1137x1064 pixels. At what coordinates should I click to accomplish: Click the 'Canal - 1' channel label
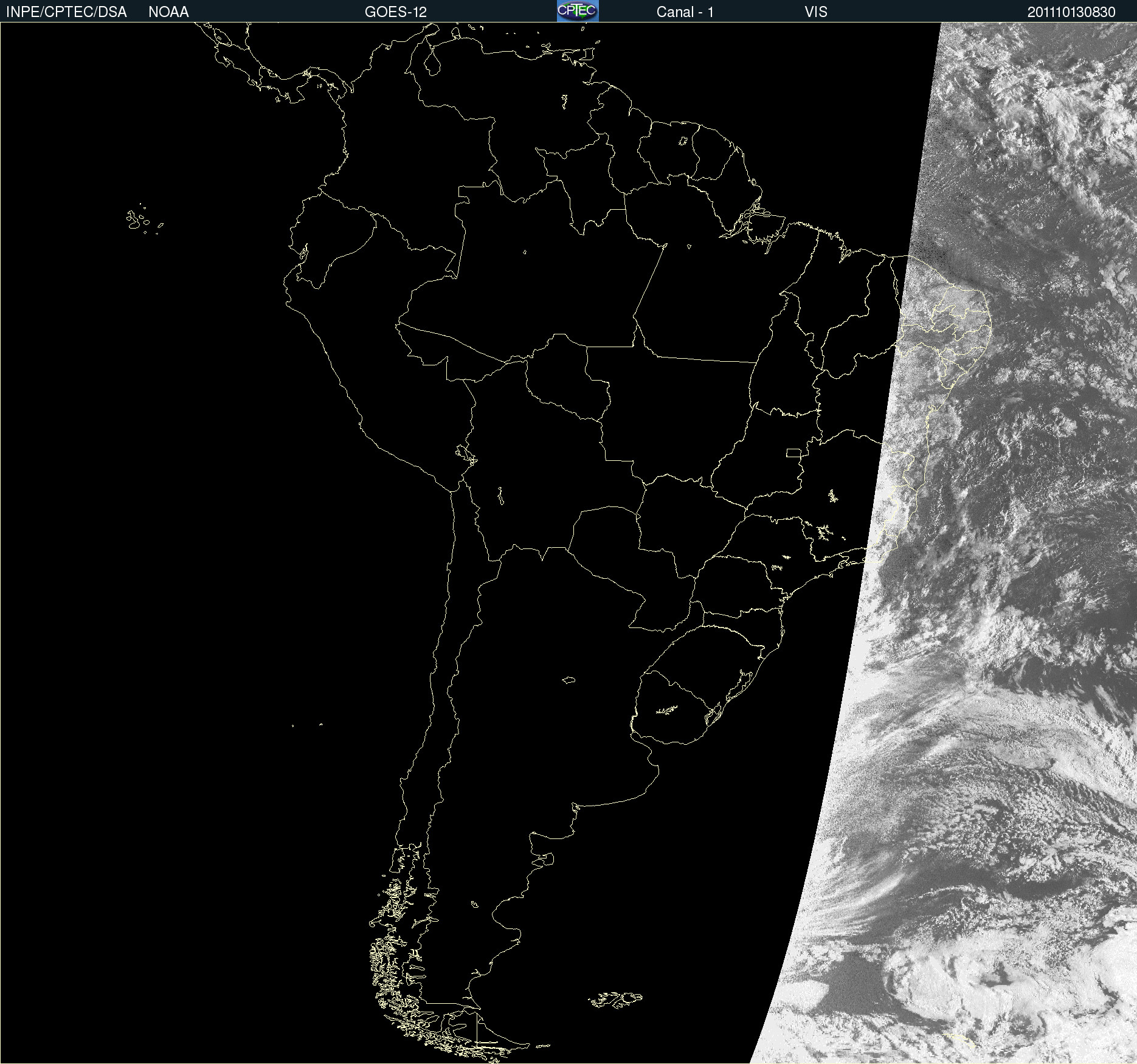[685, 12]
